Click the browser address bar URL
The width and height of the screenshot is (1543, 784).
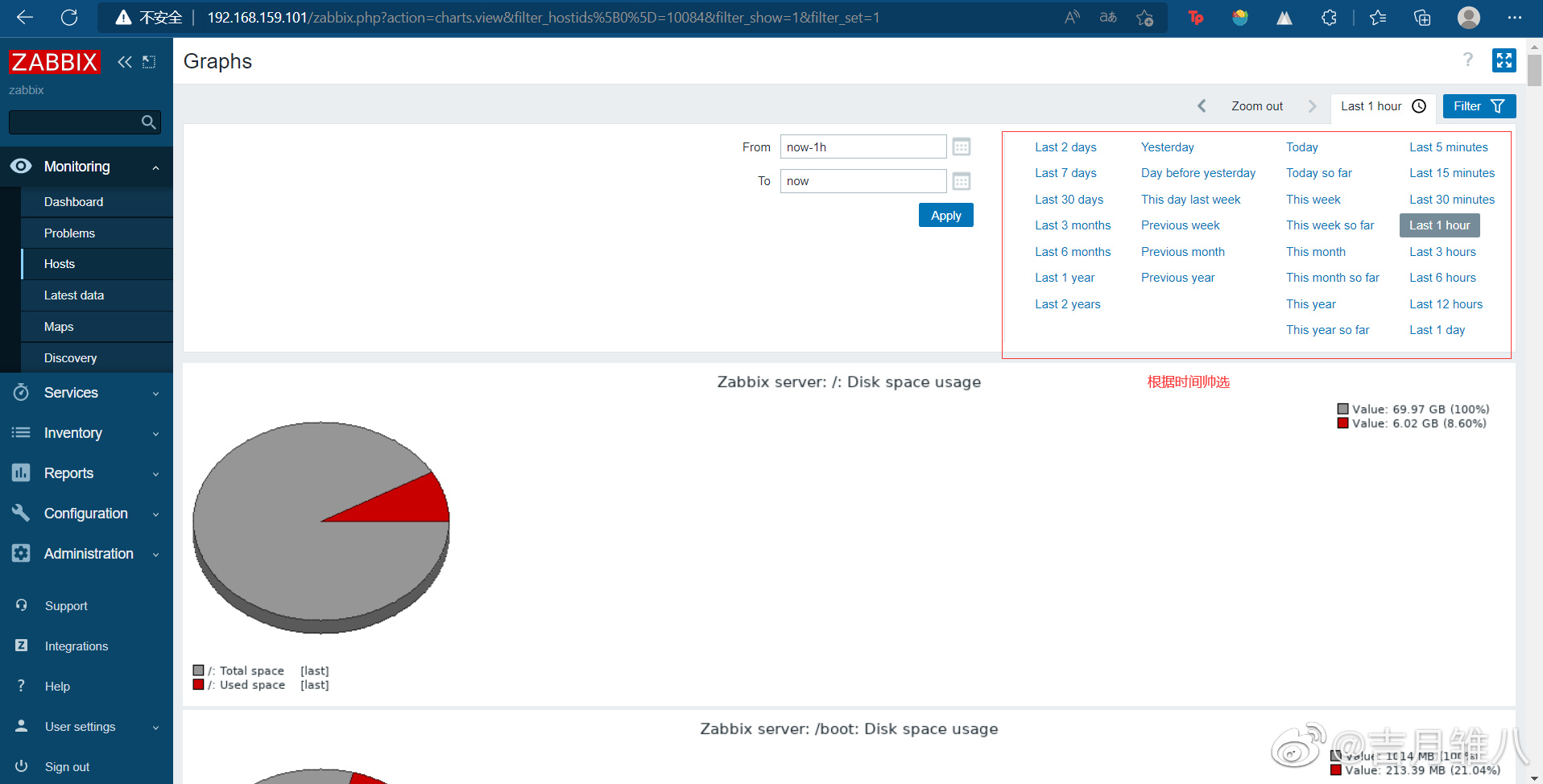[x=543, y=17]
